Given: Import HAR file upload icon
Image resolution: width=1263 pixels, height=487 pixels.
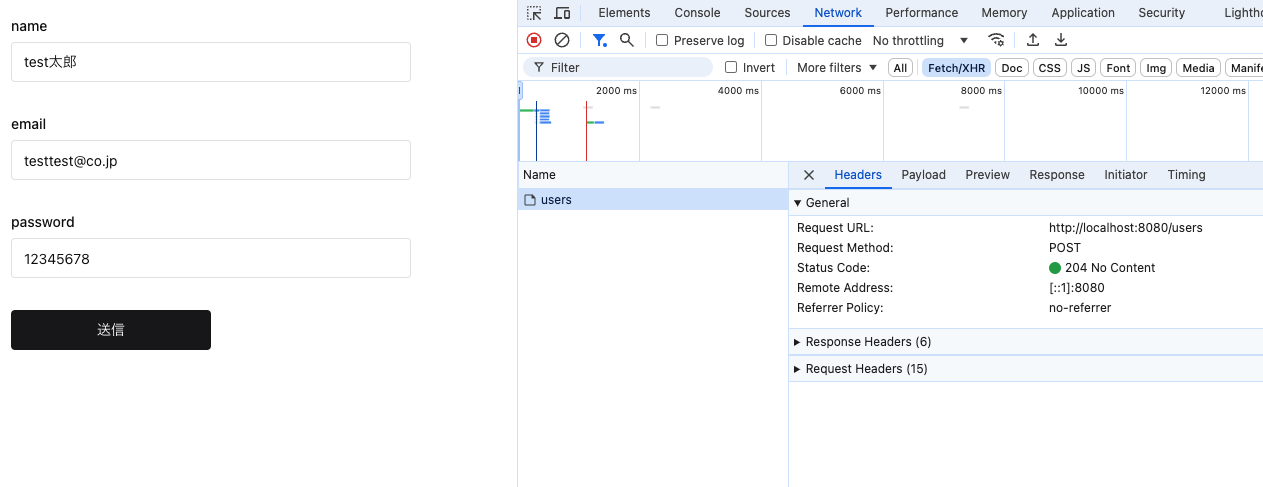Looking at the screenshot, I should pos(1033,40).
